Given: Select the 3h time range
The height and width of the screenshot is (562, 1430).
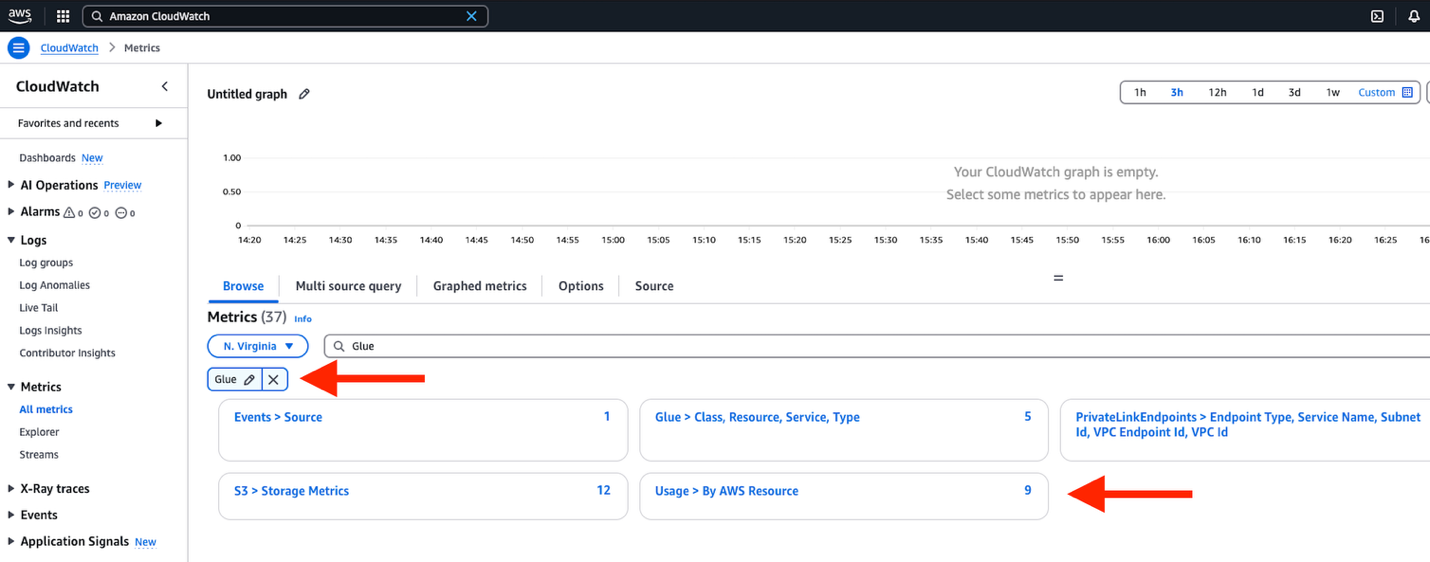Looking at the screenshot, I should pos(1177,93).
